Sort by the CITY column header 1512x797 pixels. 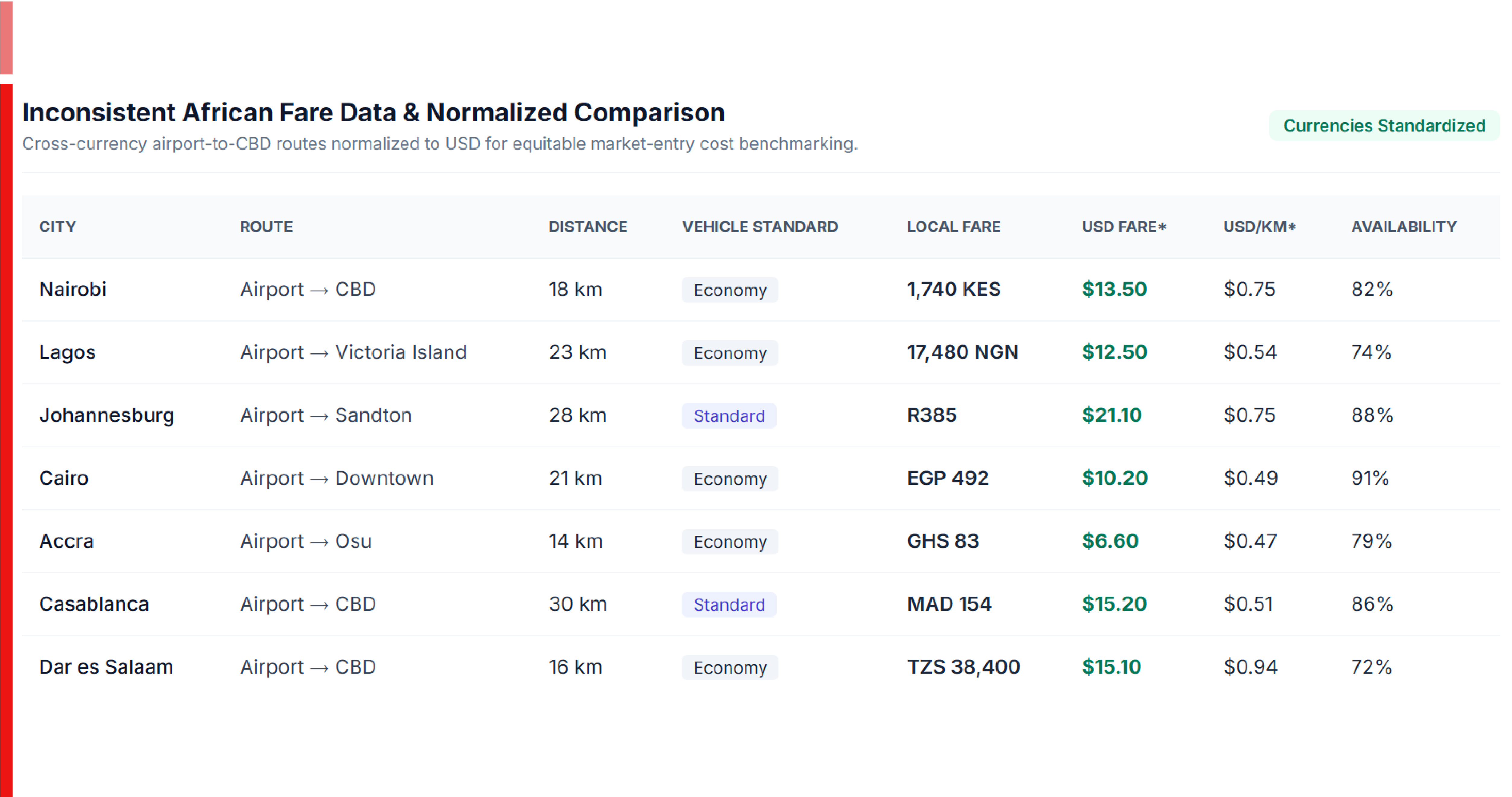pos(58,227)
